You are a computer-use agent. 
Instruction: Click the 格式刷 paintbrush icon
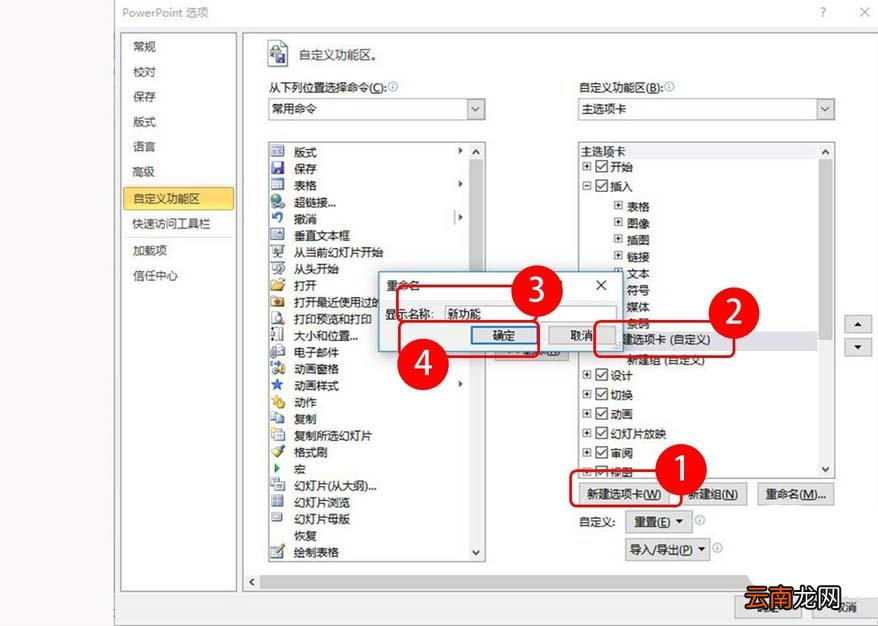click(x=278, y=451)
